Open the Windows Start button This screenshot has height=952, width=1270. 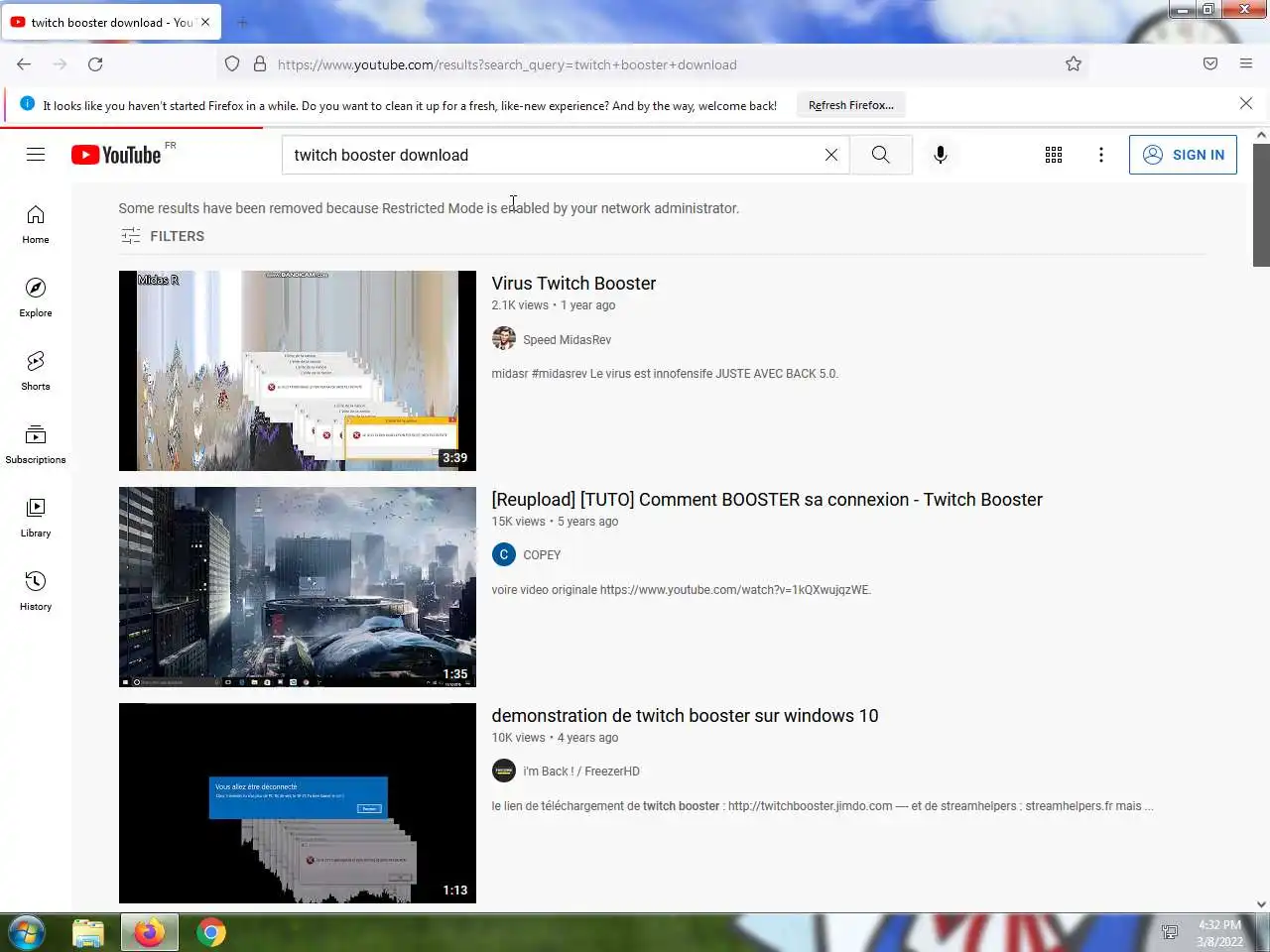(x=27, y=932)
